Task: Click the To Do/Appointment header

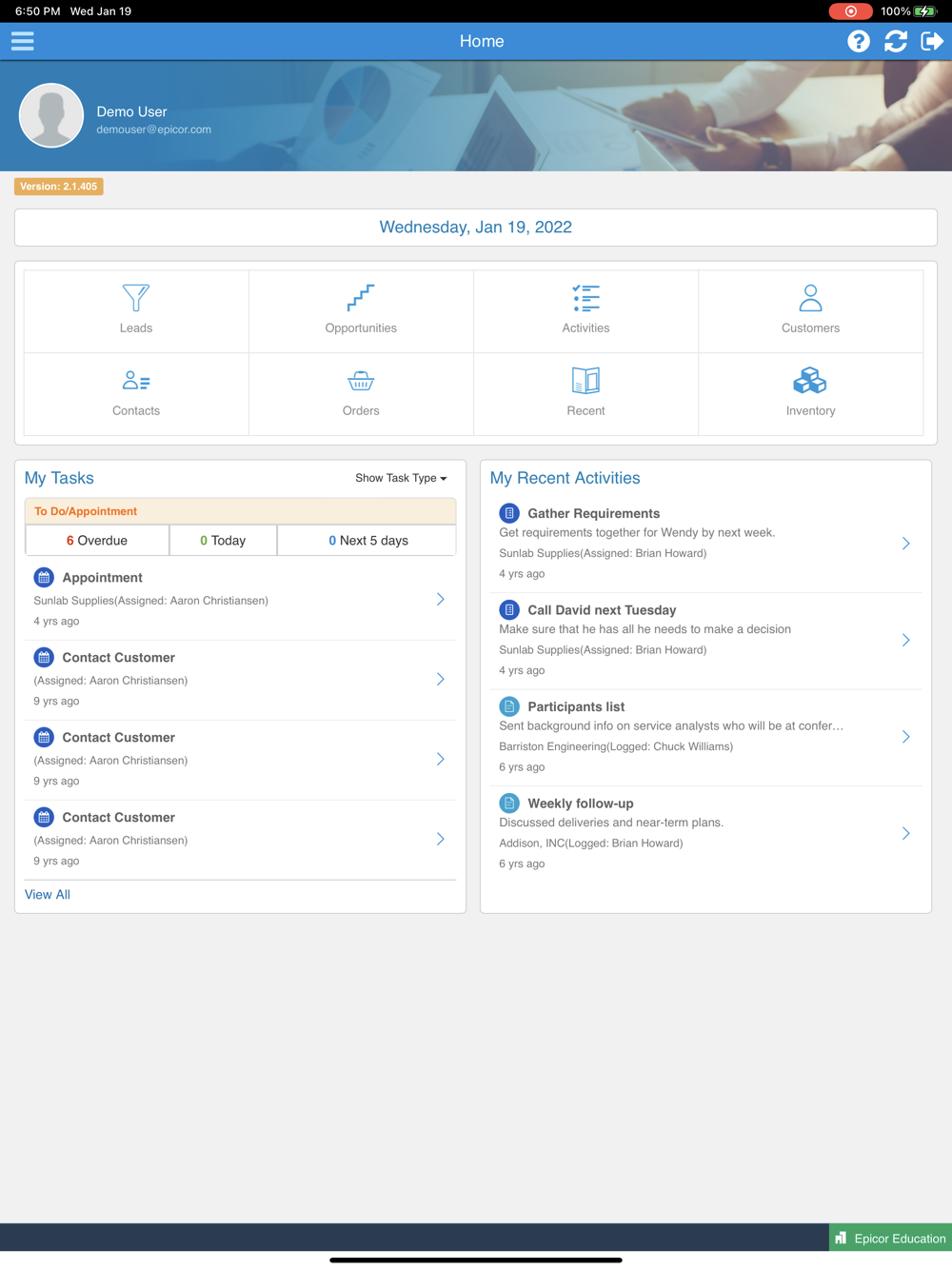Action: [x=240, y=511]
